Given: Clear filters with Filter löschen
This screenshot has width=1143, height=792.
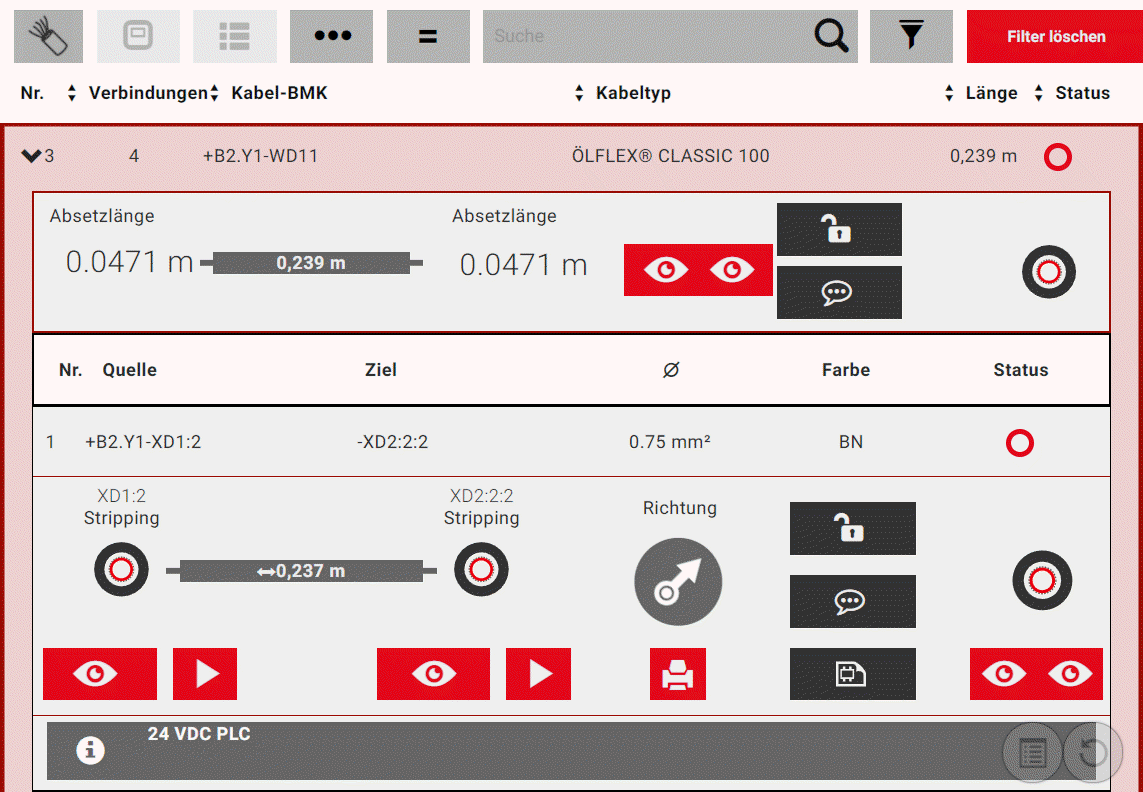Looking at the screenshot, I should click(1055, 36).
